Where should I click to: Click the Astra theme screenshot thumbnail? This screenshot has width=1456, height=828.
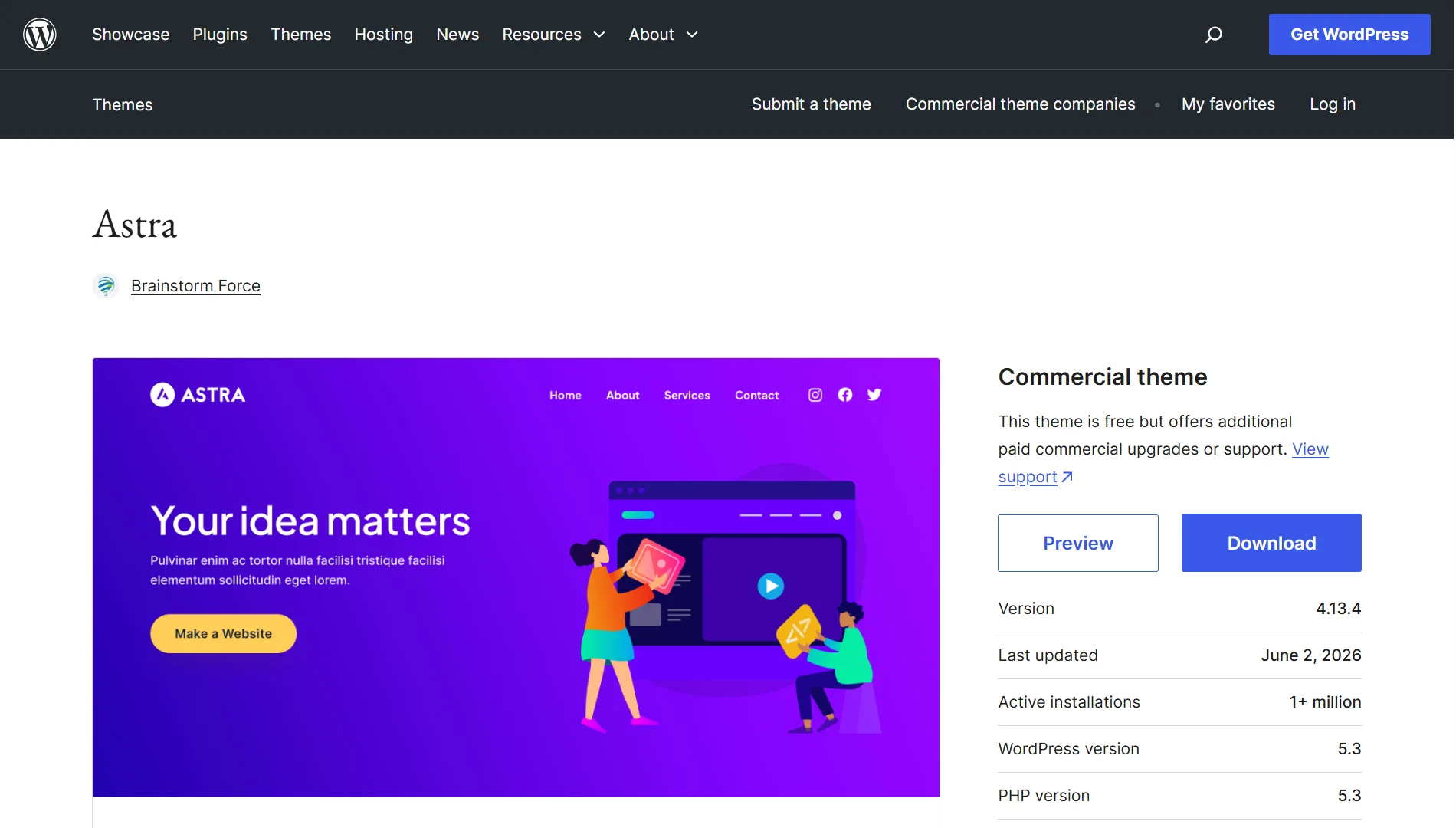(516, 577)
